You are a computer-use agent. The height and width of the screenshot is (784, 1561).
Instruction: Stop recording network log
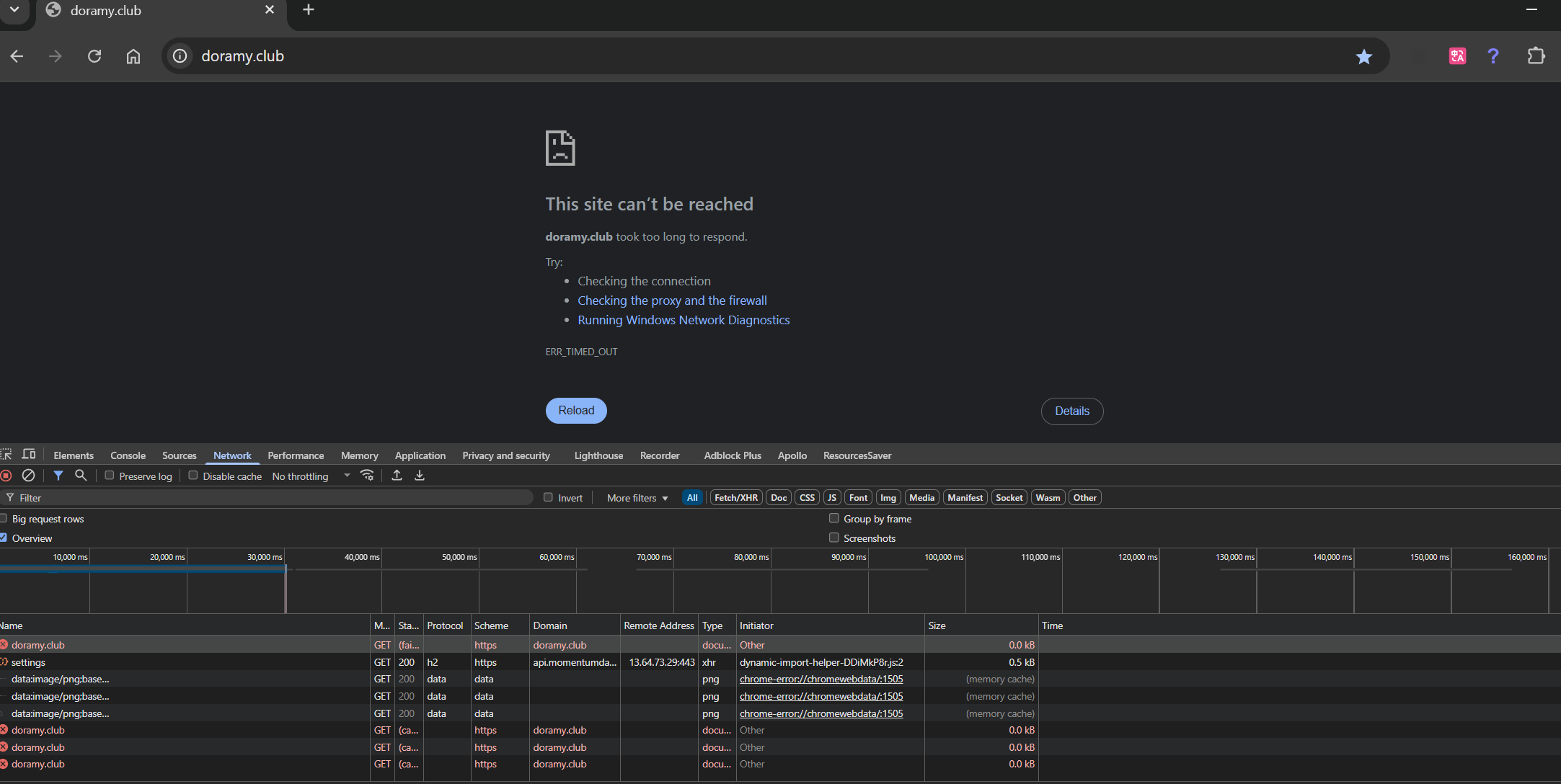[6, 476]
